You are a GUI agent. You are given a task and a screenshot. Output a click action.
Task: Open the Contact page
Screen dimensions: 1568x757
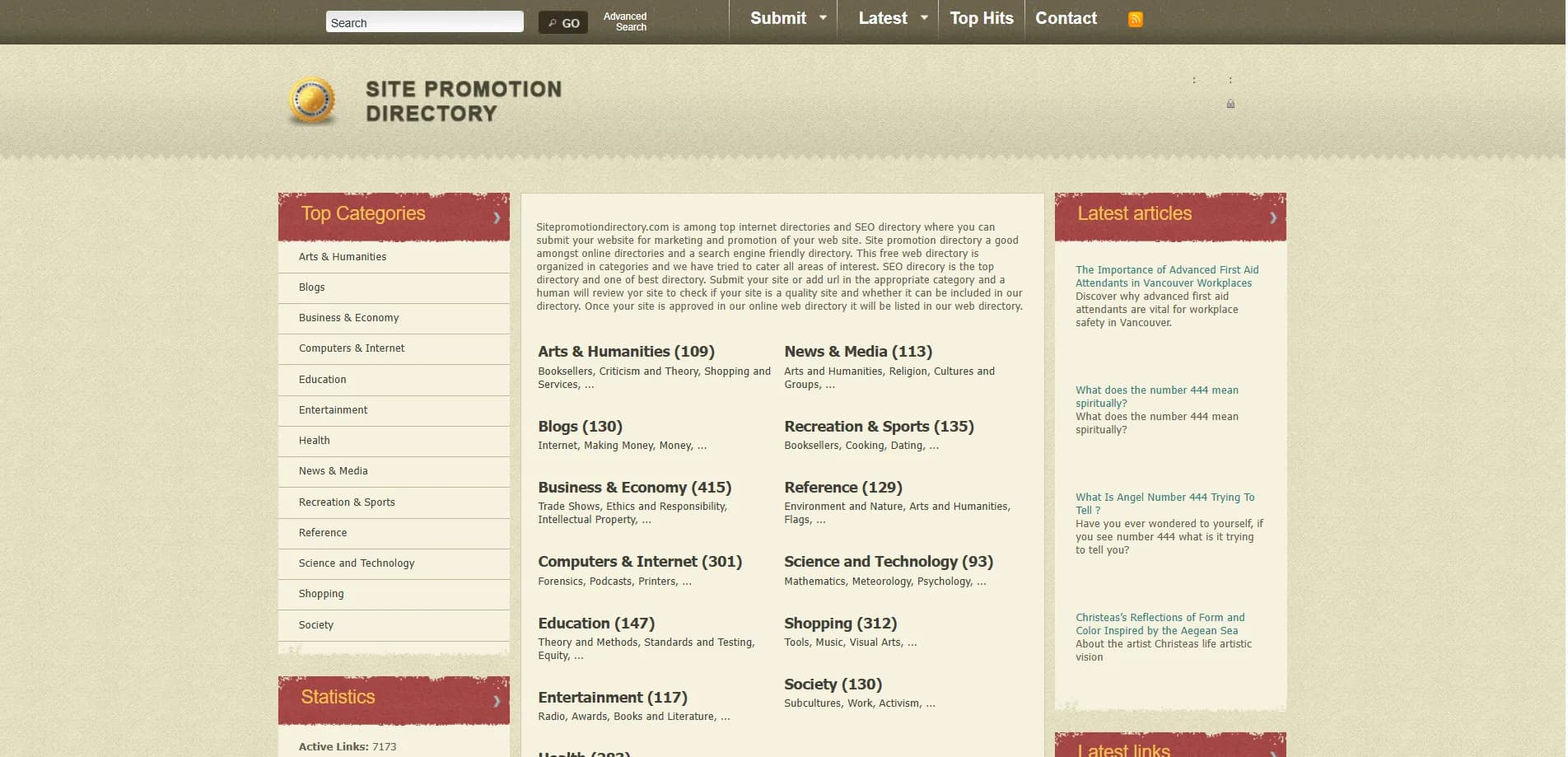[x=1066, y=18]
